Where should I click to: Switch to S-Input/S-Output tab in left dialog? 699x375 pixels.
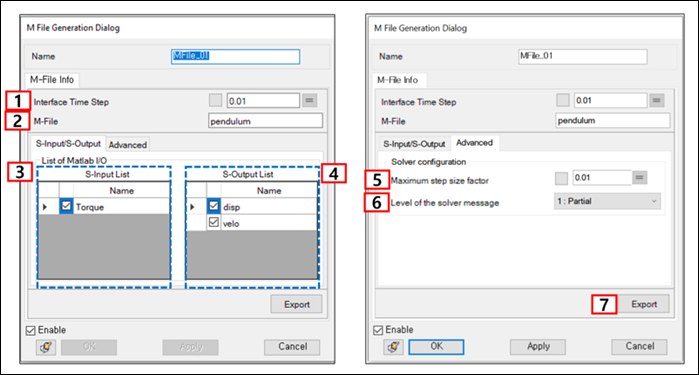[68, 144]
